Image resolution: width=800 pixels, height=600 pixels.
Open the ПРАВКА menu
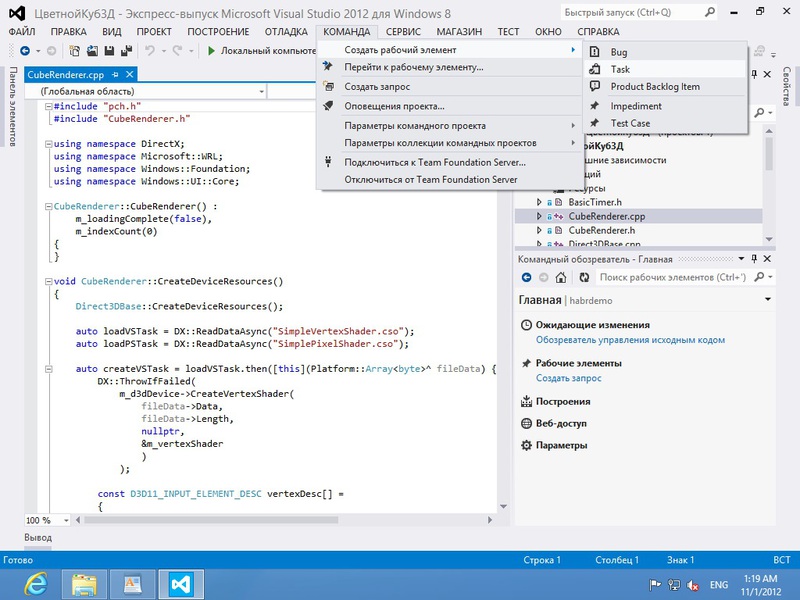tap(68, 32)
